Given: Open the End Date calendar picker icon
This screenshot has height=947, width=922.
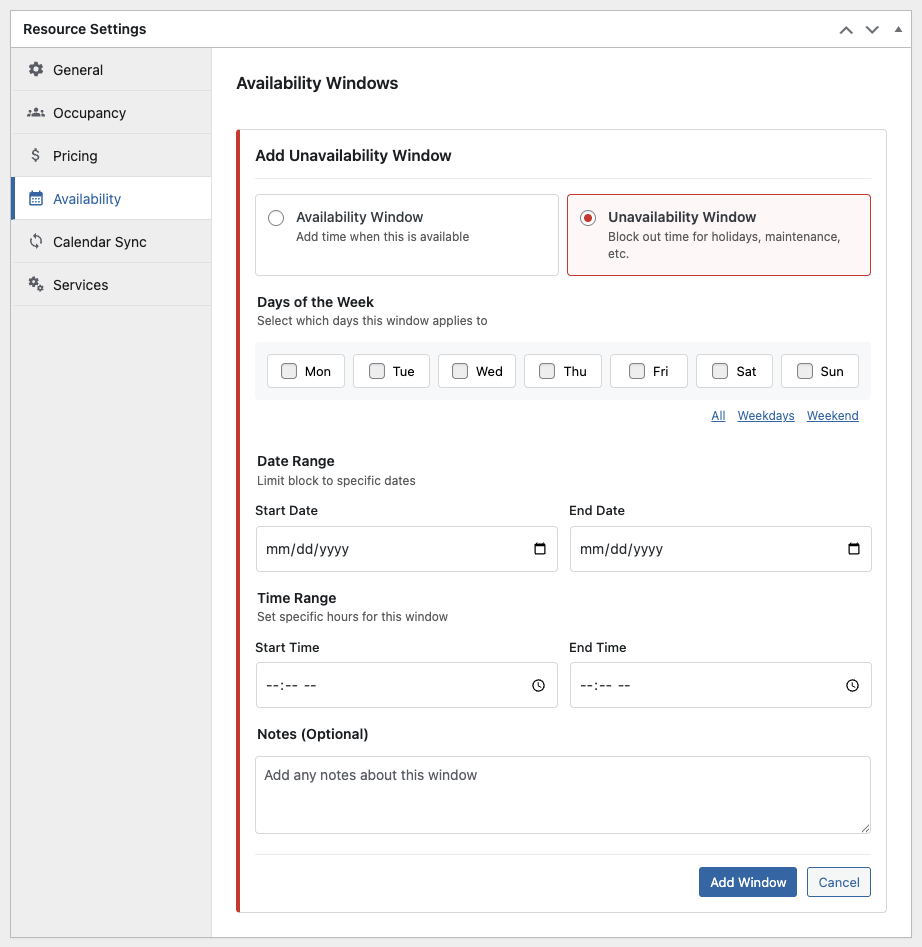Looking at the screenshot, I should point(854,549).
